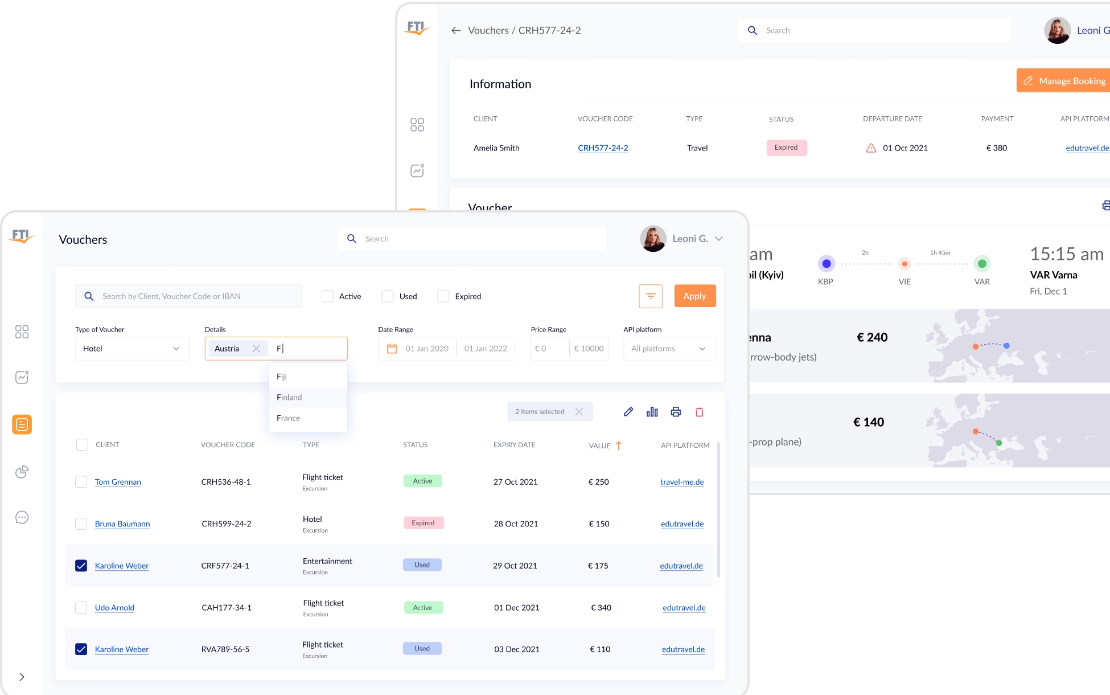Open analytics chart icon in Vouchers sidebar
1110x695 pixels.
click(22, 377)
